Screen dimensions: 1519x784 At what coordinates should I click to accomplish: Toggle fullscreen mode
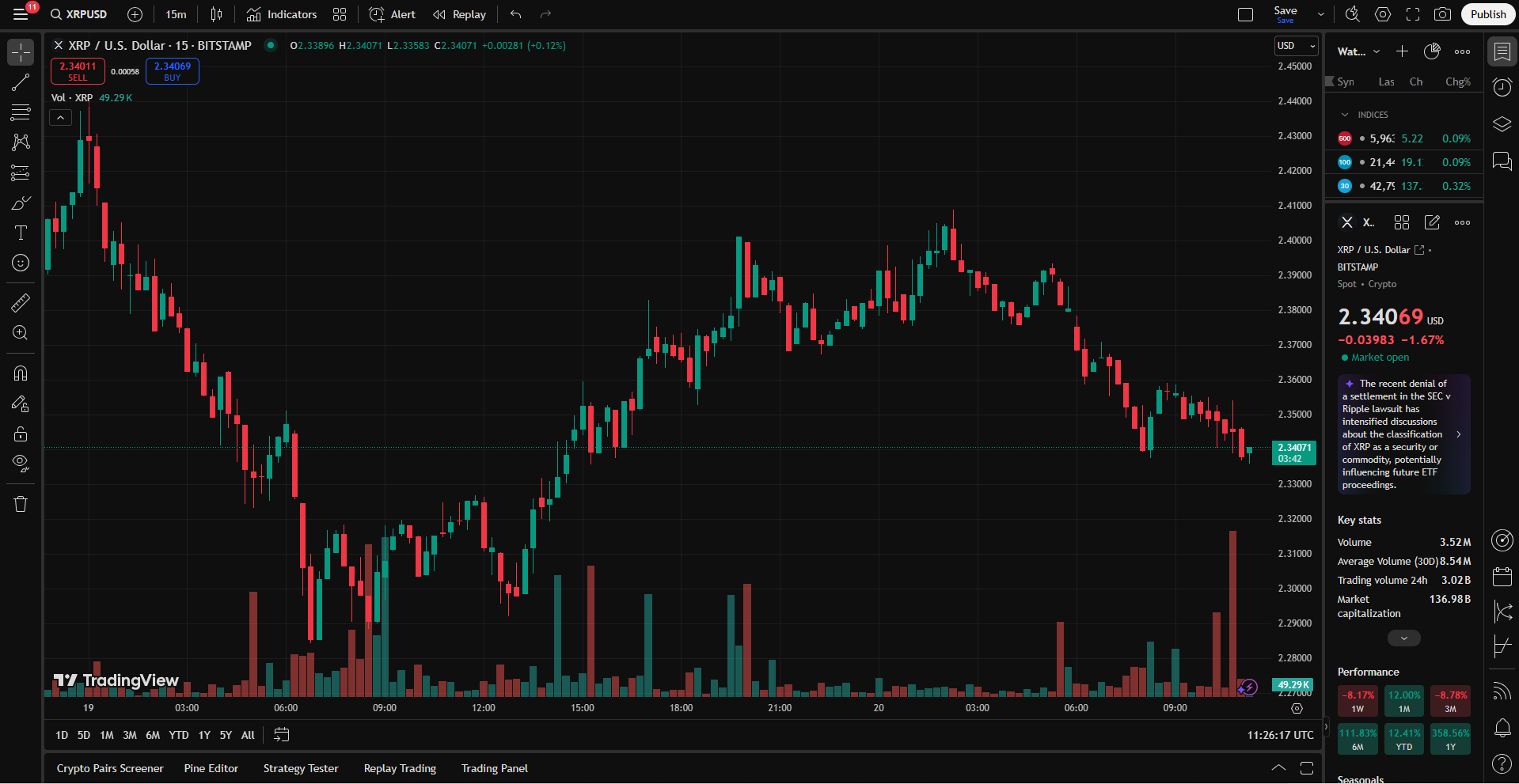click(x=1413, y=14)
